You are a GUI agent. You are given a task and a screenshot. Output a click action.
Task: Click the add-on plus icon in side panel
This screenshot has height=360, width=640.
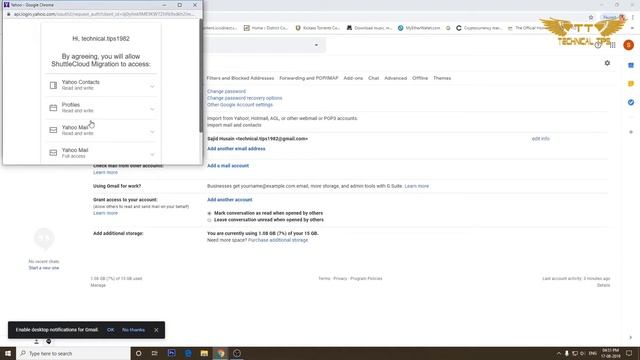tap(631, 132)
